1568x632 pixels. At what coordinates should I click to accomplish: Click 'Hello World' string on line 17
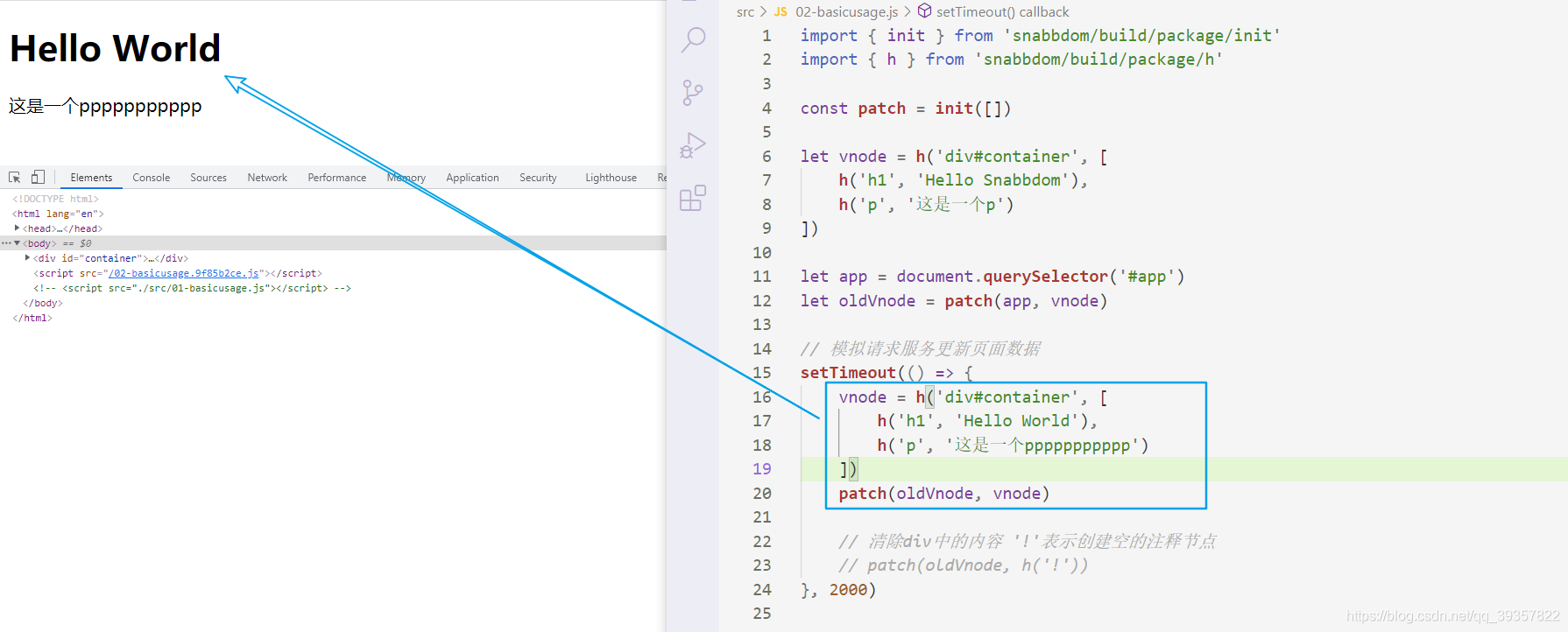[1016, 421]
